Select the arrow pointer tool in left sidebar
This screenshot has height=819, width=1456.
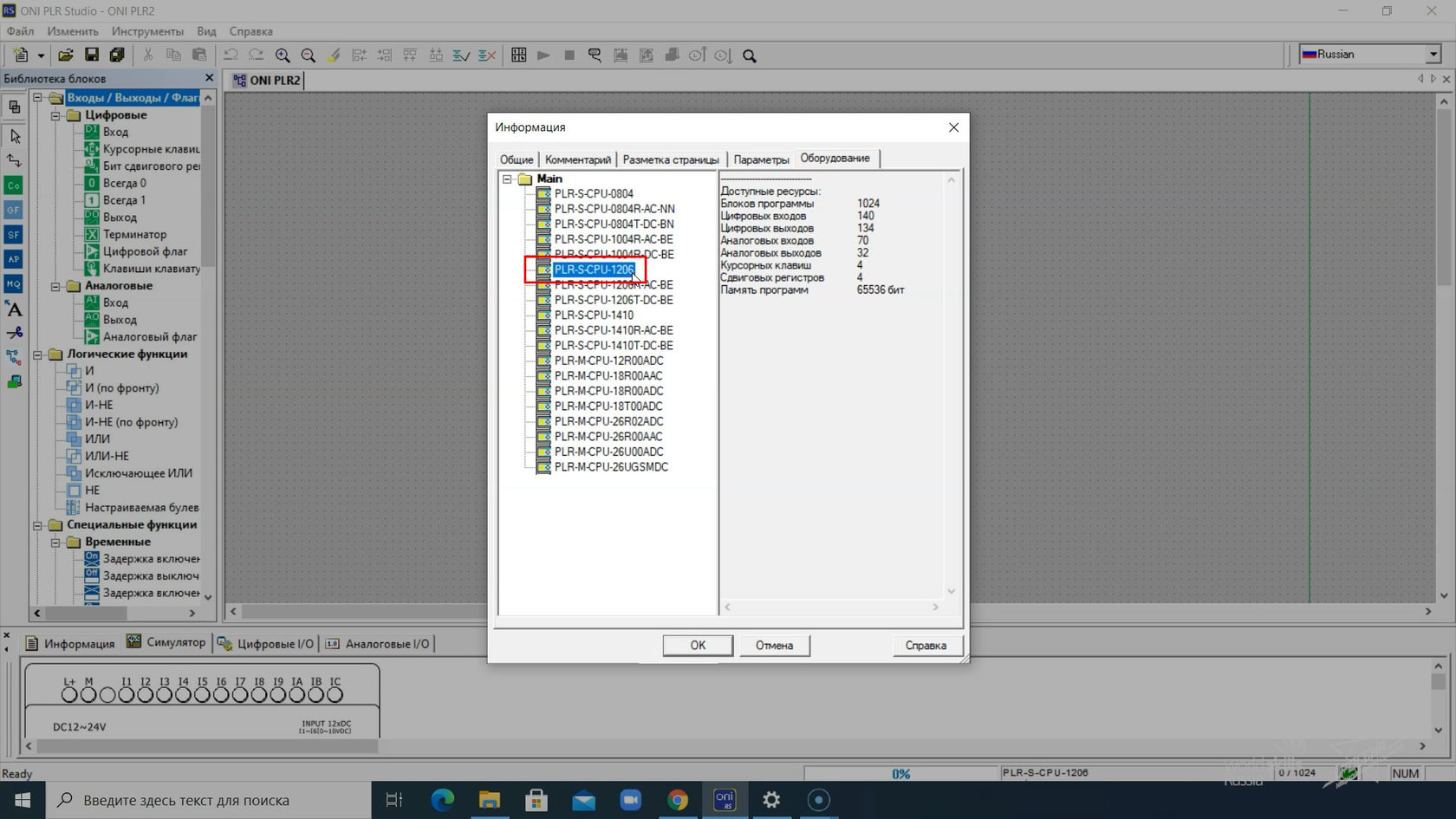click(14, 136)
